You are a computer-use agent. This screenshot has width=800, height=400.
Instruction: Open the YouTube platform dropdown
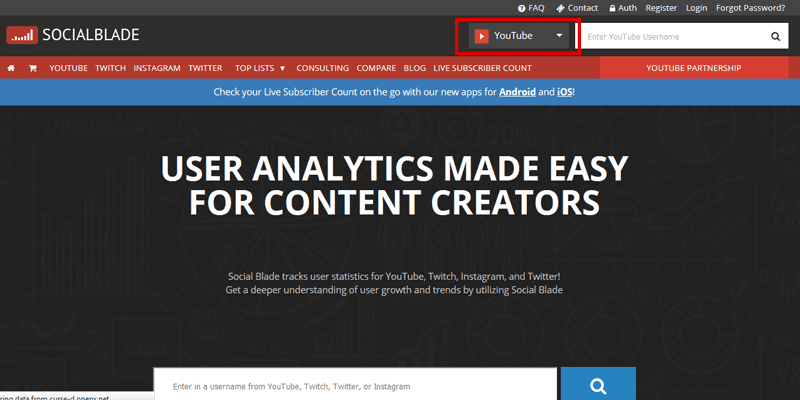[518, 36]
